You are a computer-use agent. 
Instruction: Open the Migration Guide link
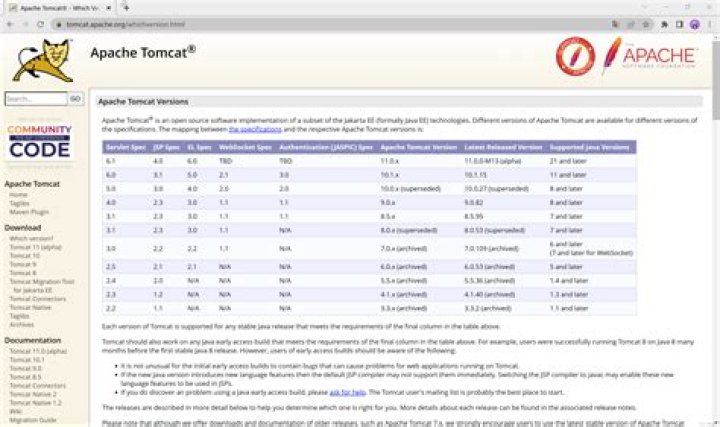click(x=33, y=420)
